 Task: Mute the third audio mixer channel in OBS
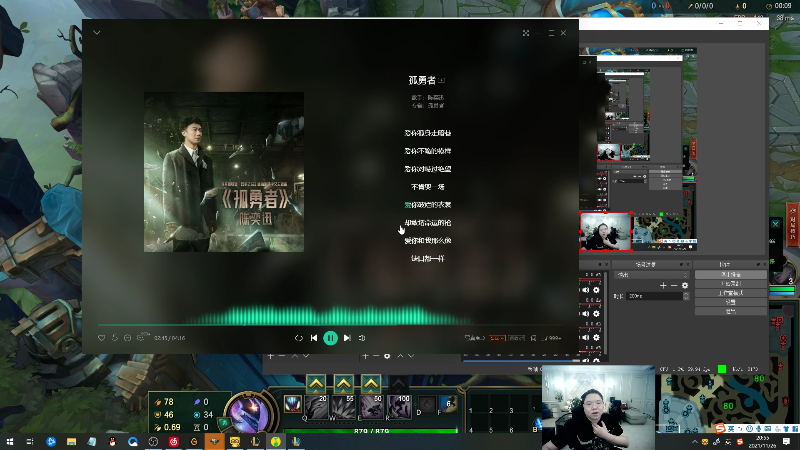(586, 337)
